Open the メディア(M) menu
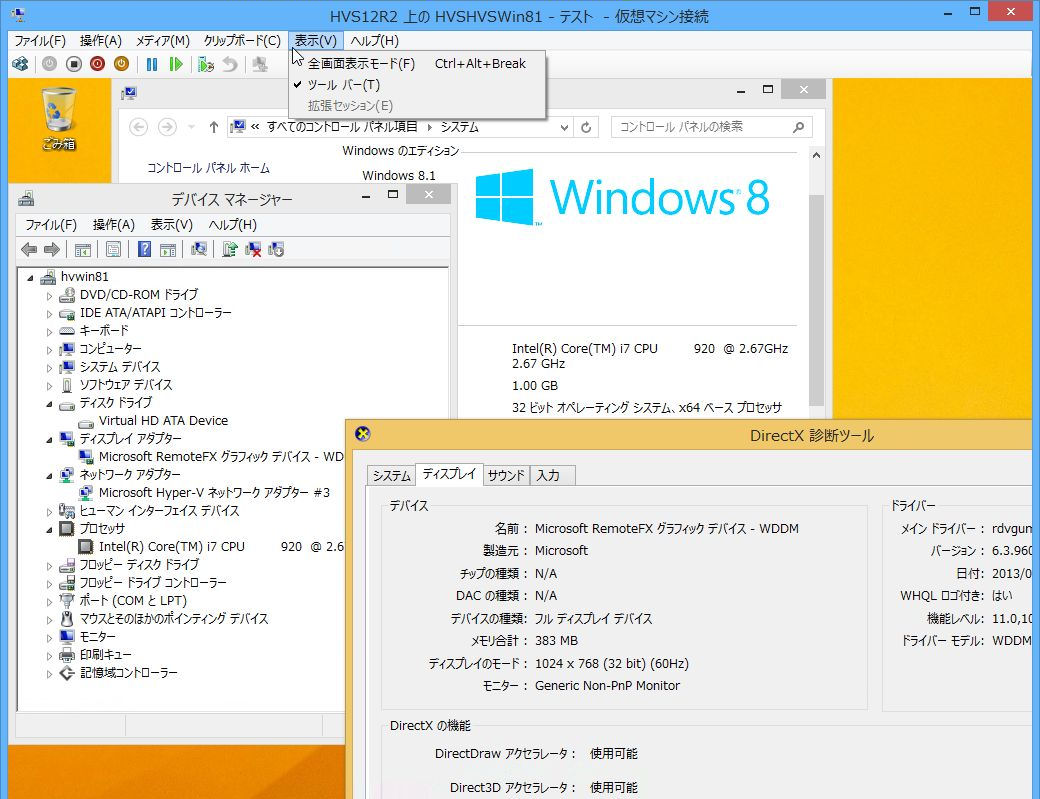Image resolution: width=1040 pixels, height=799 pixels. 162,41
